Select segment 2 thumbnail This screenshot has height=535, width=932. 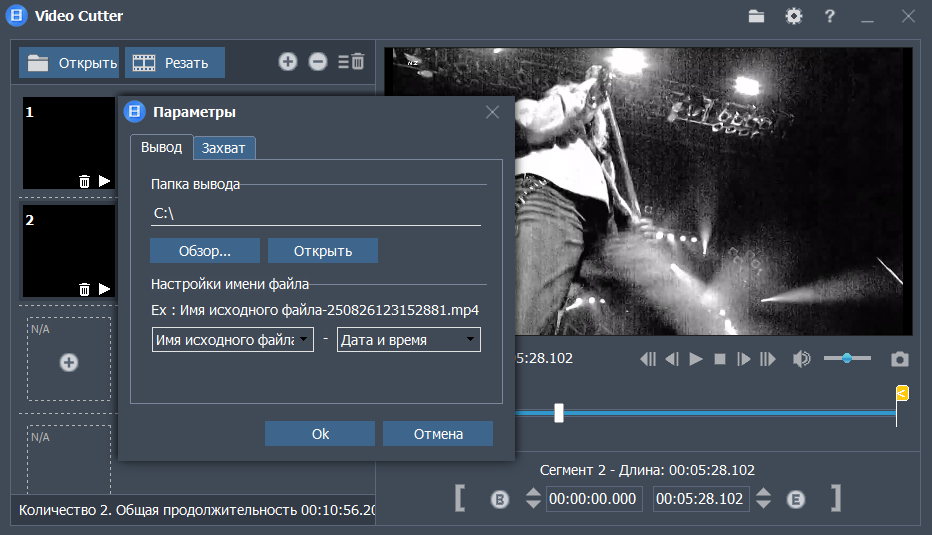click(69, 251)
